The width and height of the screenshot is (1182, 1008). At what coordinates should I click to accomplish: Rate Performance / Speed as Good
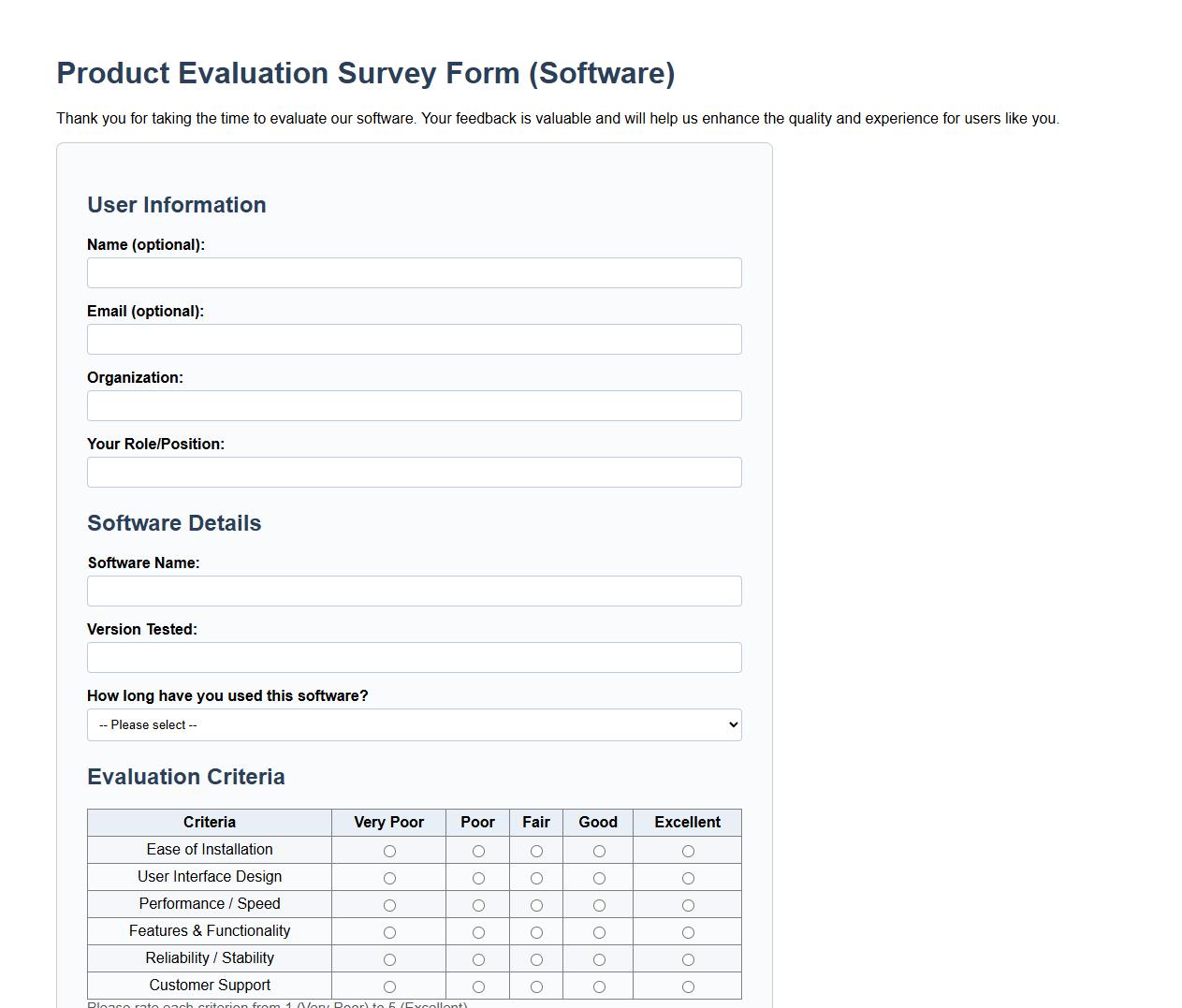click(598, 905)
